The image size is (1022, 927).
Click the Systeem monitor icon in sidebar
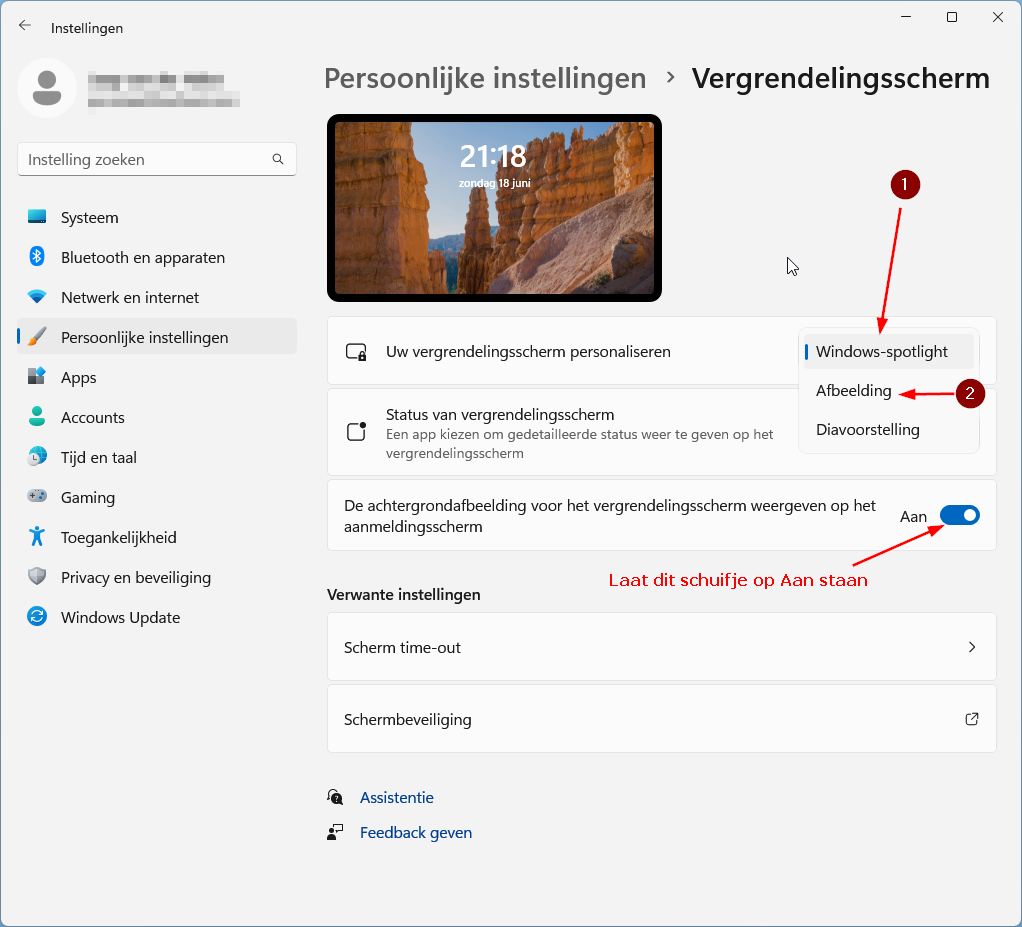pyautogui.click(x=37, y=217)
